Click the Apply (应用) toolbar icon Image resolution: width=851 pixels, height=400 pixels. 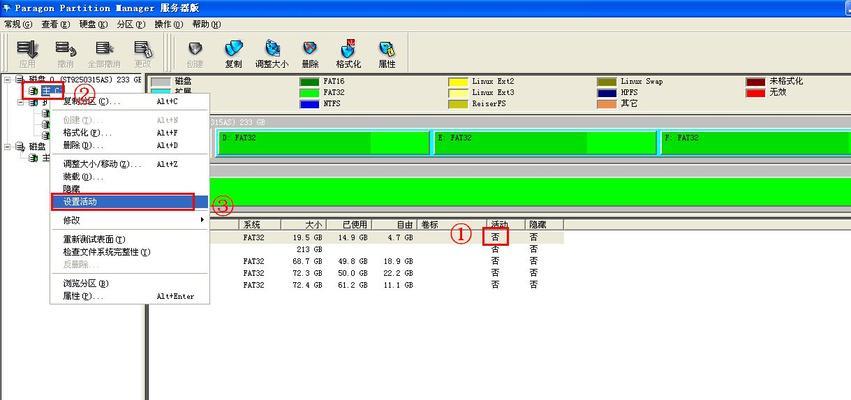point(27,49)
